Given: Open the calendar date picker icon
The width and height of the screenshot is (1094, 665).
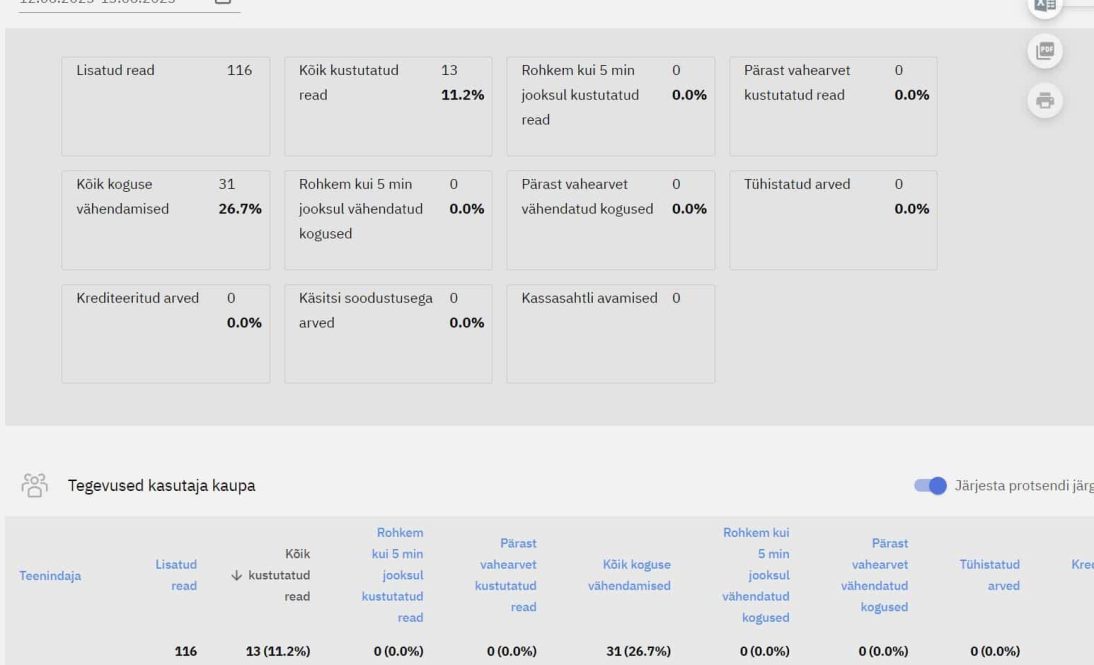Looking at the screenshot, I should click(224, 3).
